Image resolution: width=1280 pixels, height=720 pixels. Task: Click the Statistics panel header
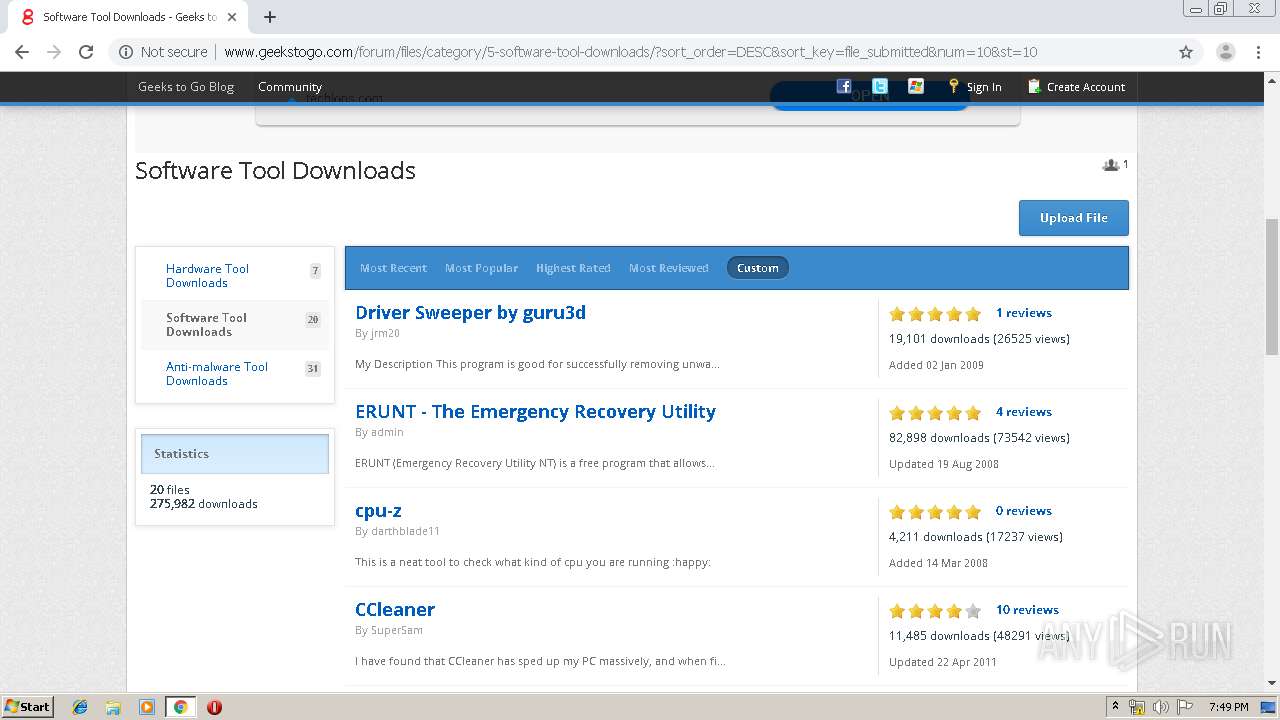pos(235,454)
